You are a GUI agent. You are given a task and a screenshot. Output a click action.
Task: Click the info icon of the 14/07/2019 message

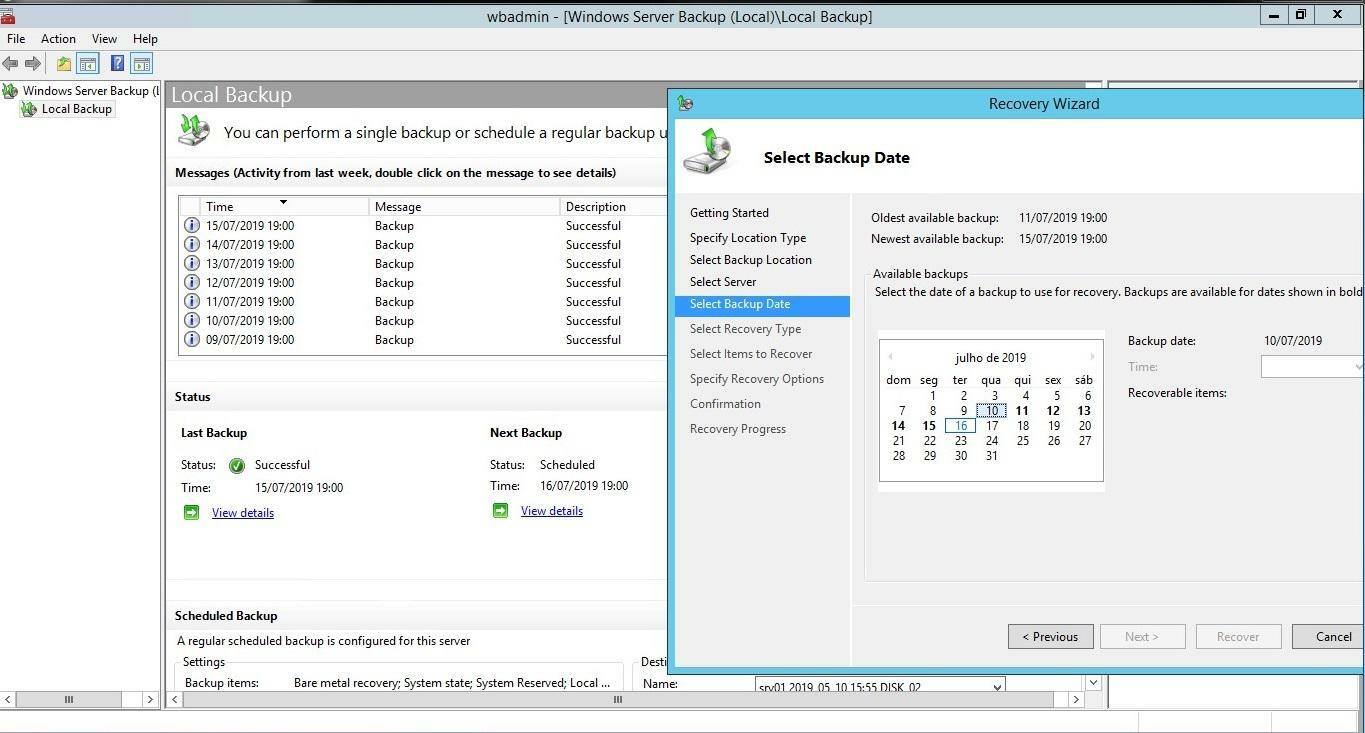pos(192,245)
